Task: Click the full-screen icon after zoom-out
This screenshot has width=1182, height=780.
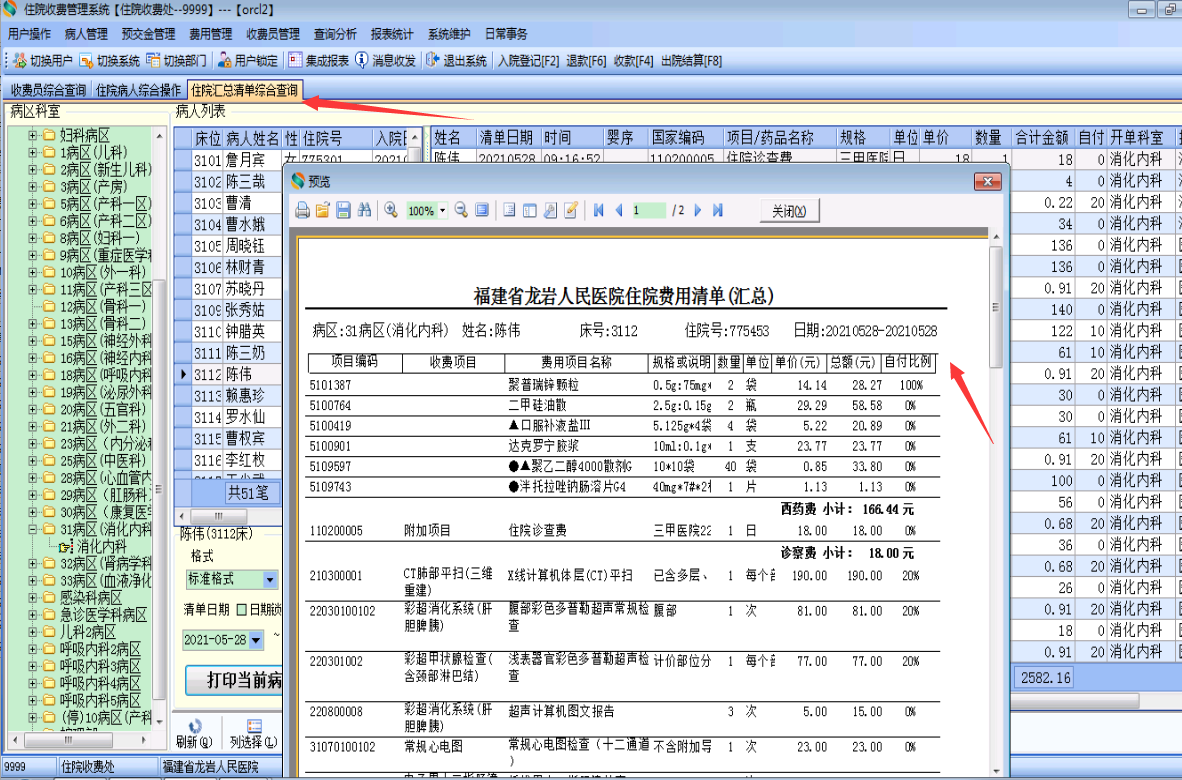Action: point(482,210)
